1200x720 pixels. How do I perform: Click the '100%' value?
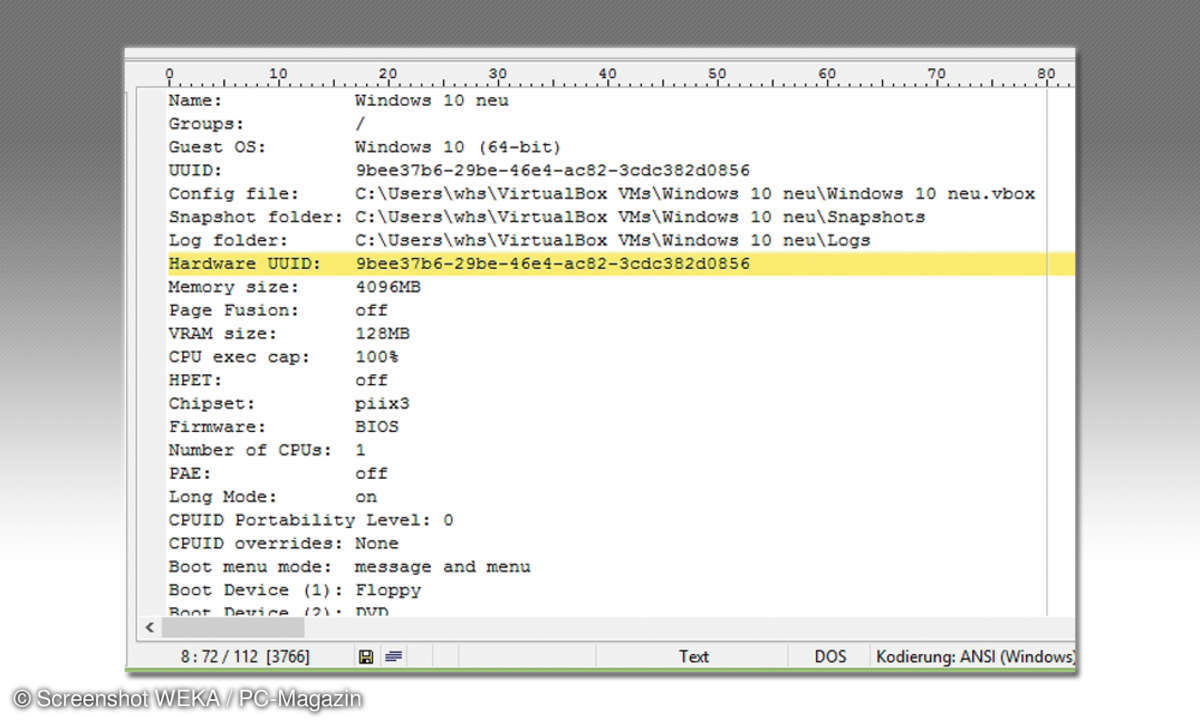coord(377,357)
